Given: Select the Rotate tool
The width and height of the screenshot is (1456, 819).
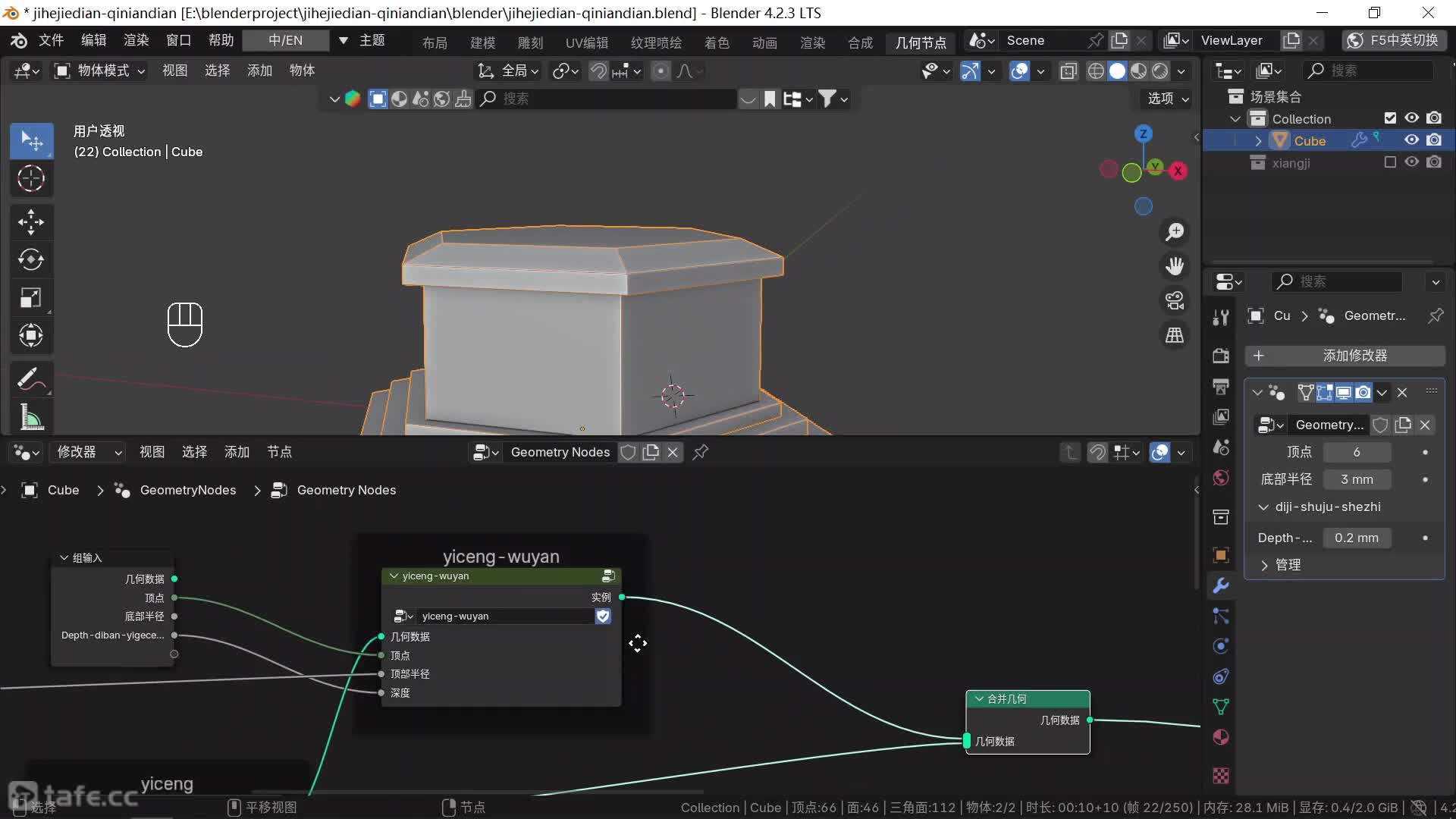Looking at the screenshot, I should point(31,260).
